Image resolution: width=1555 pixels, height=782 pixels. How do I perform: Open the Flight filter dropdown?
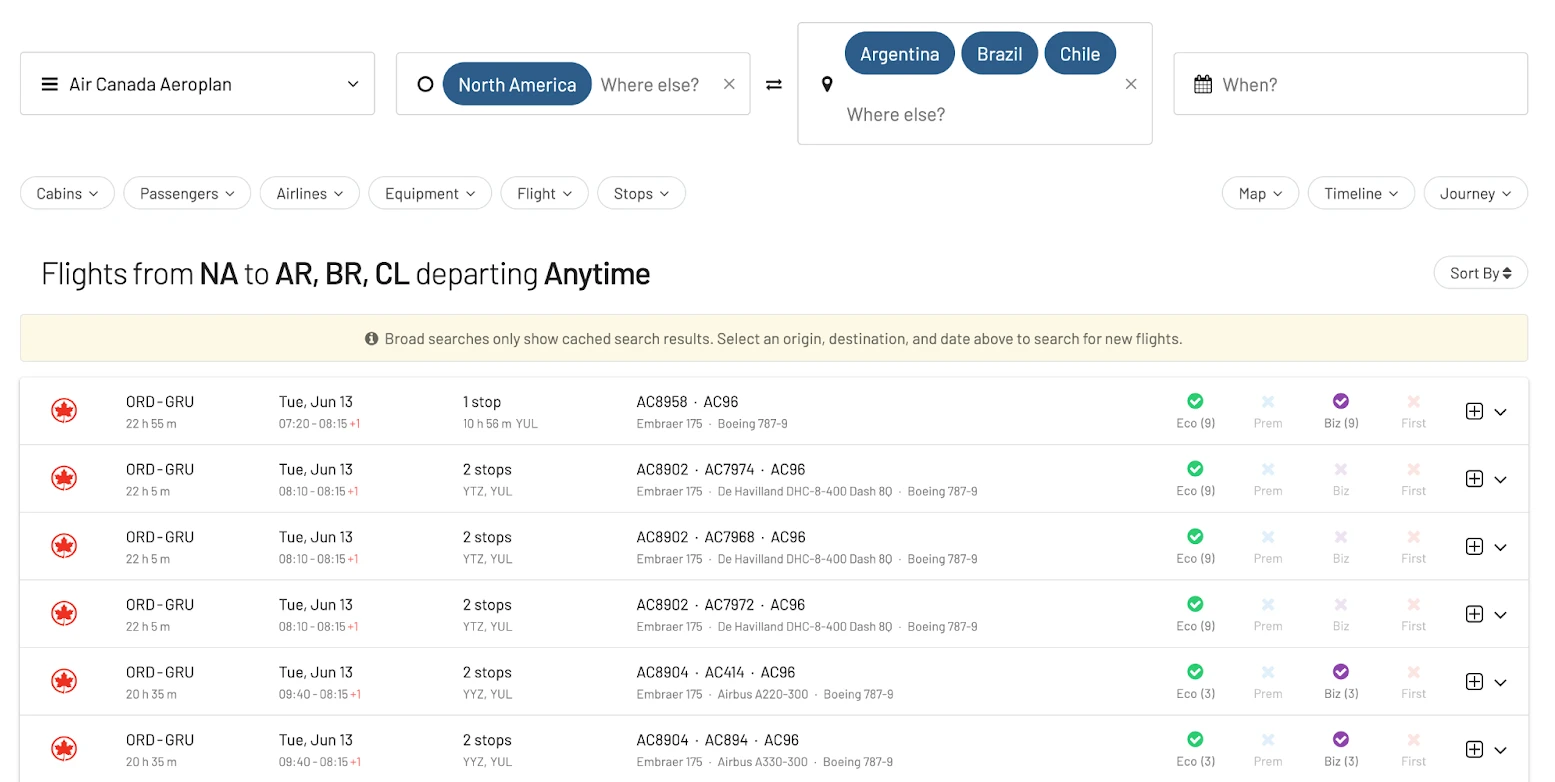(544, 193)
